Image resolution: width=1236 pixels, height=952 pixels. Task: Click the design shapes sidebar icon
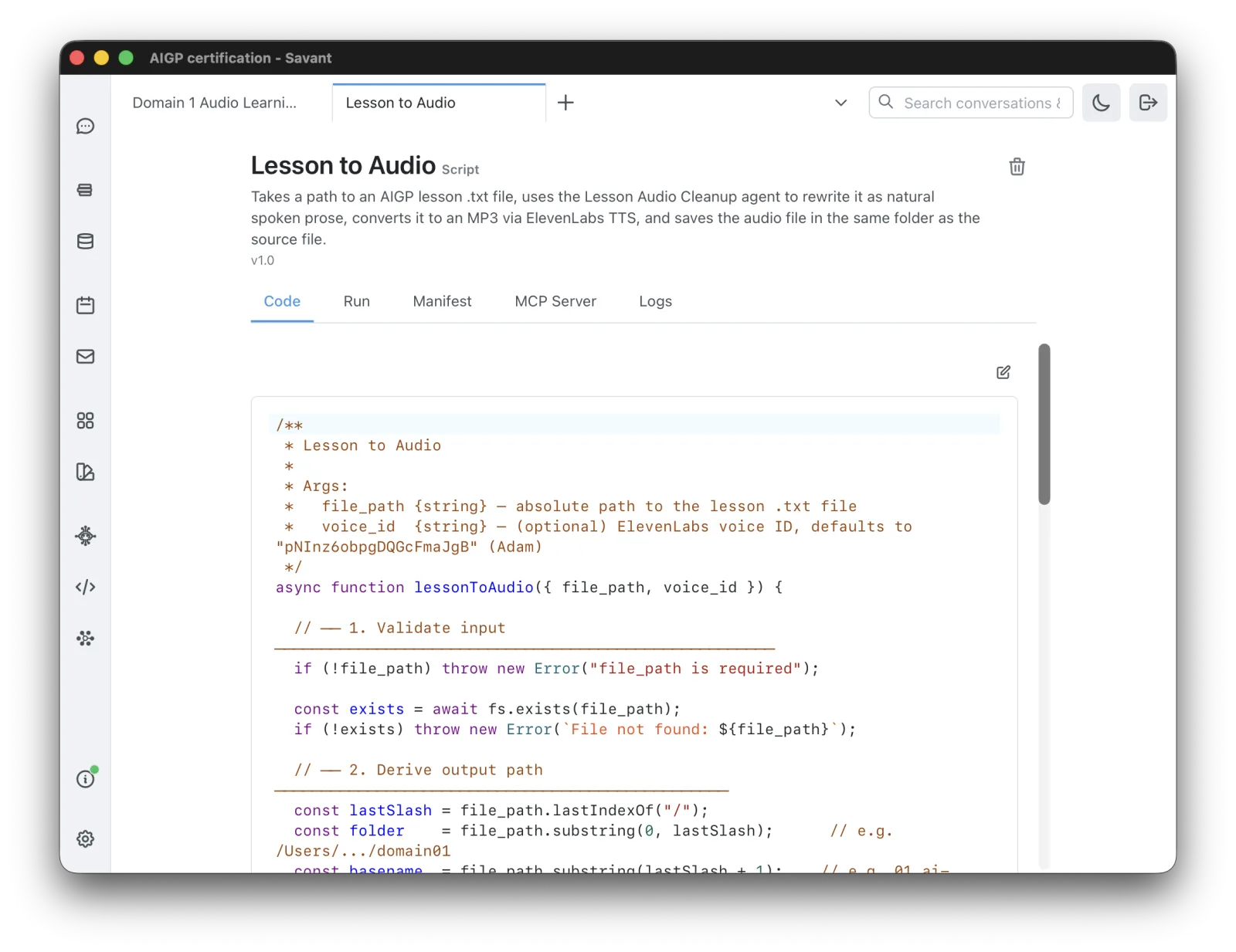[x=85, y=472]
